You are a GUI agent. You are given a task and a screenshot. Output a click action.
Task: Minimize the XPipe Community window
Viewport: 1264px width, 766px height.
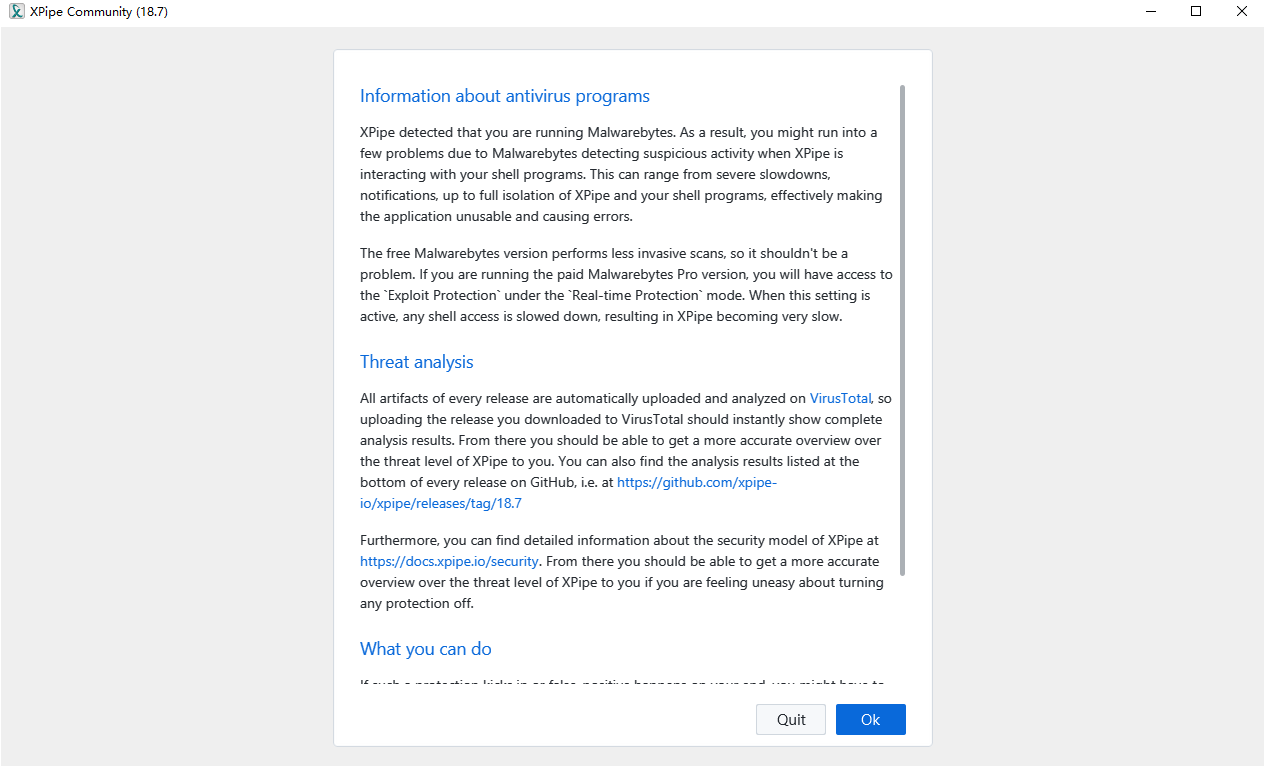1149,11
